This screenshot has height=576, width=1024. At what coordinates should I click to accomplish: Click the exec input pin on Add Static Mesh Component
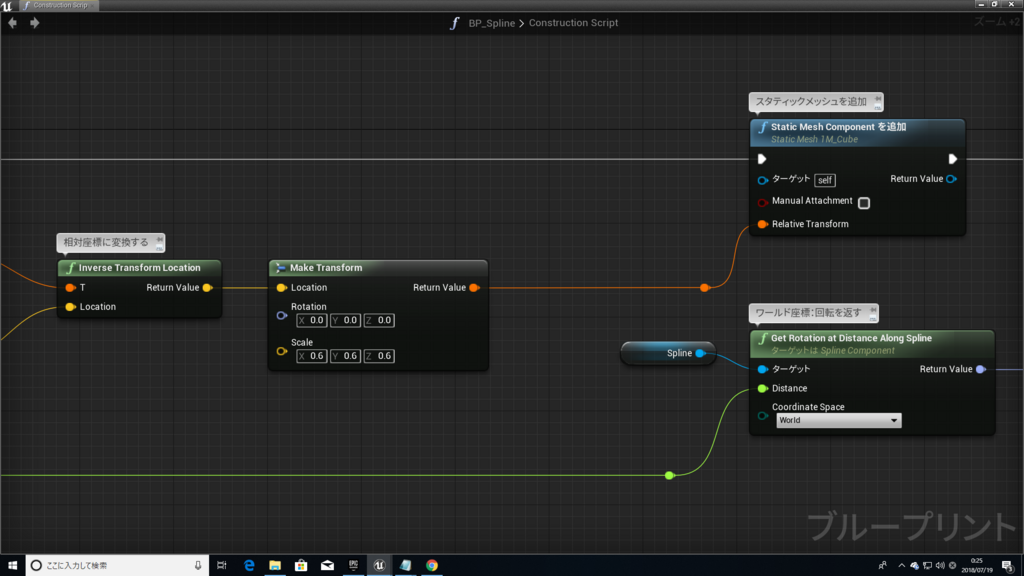pyautogui.click(x=762, y=159)
